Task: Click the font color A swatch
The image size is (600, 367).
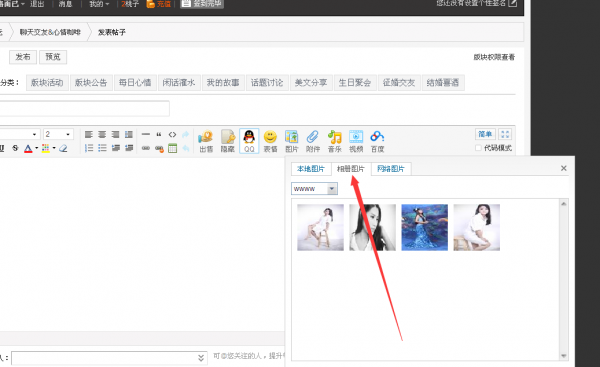Action: coord(28,148)
